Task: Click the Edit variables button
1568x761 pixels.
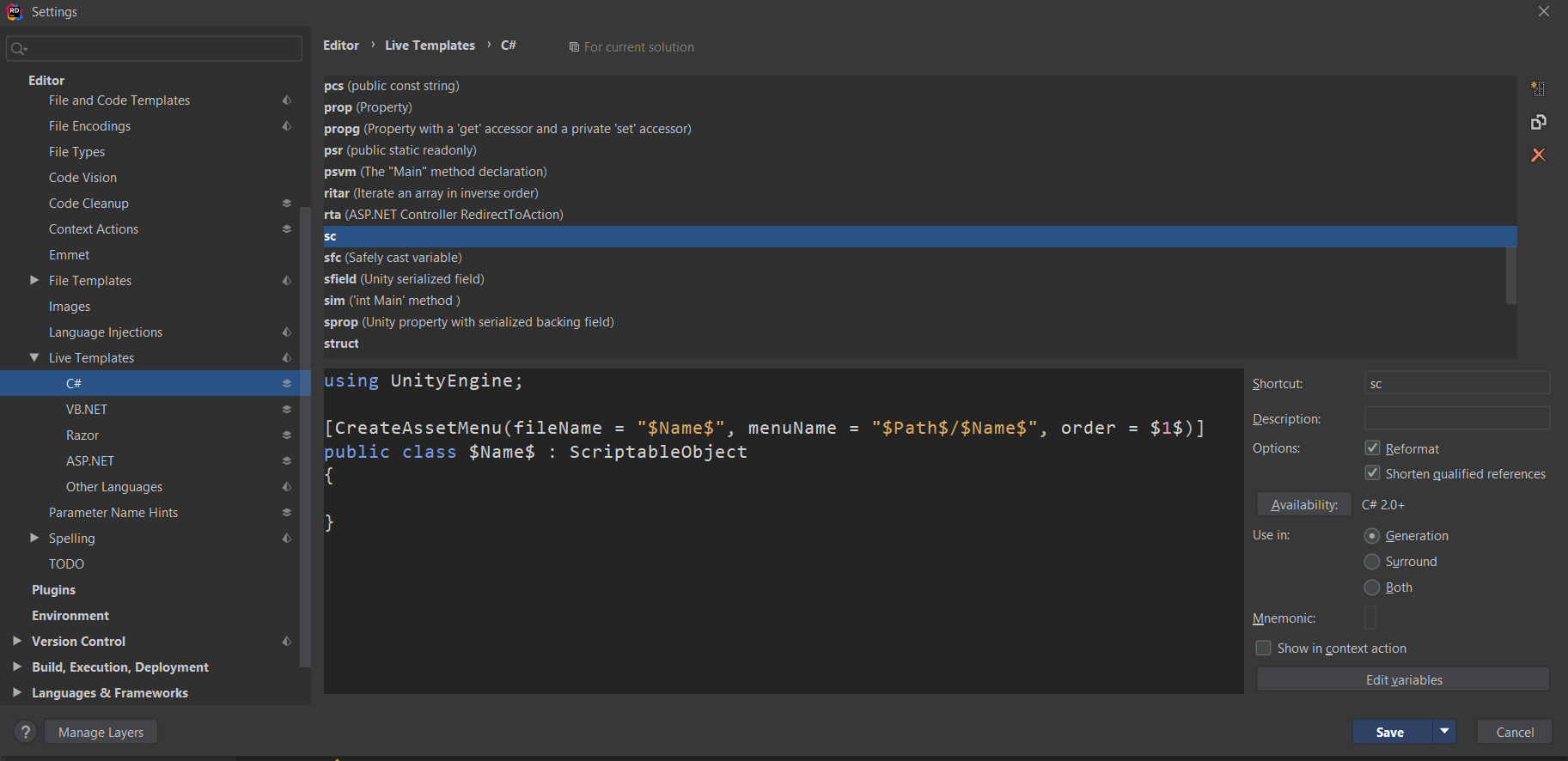Action: pos(1403,679)
